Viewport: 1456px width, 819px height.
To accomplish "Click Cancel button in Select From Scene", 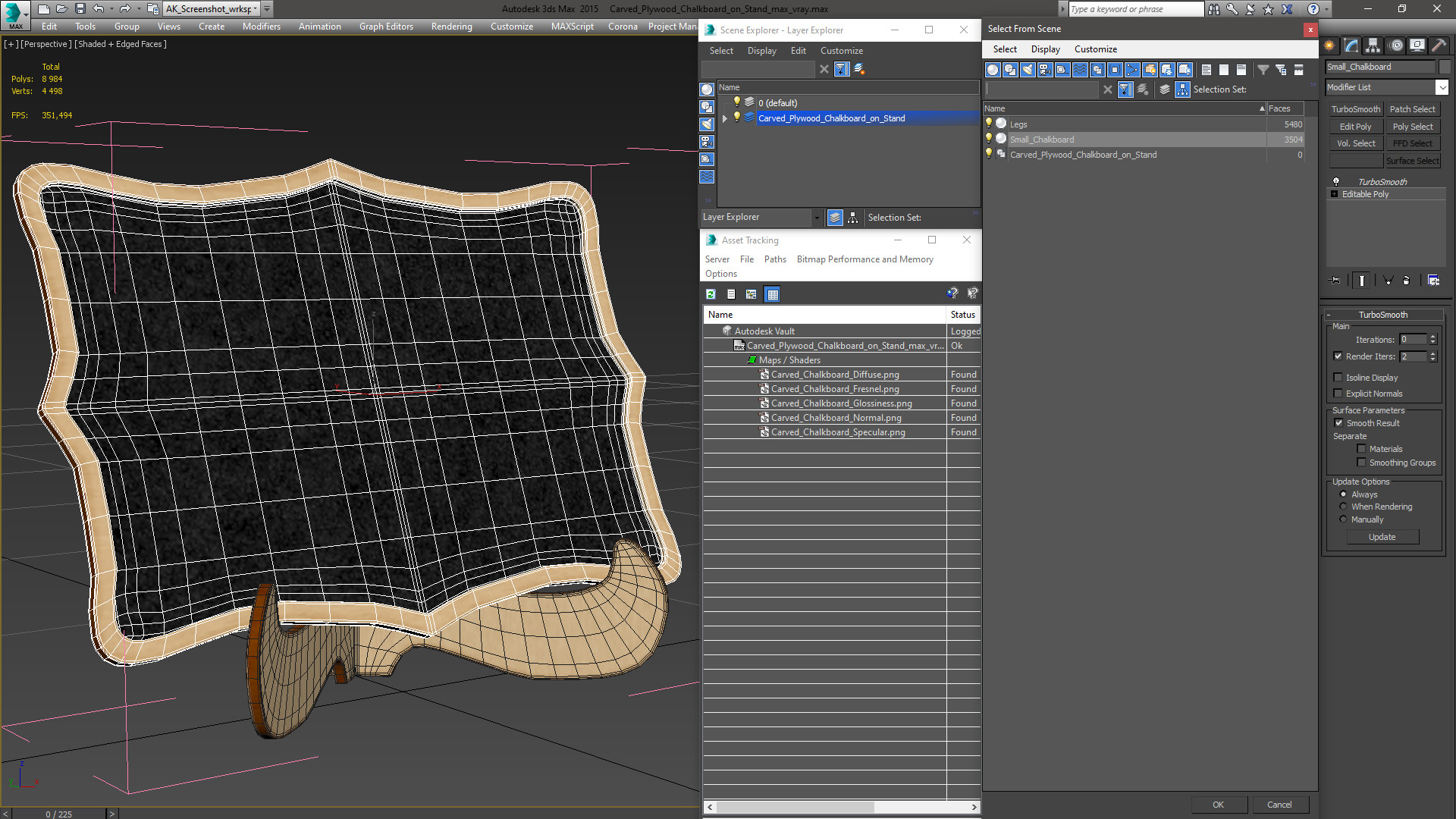I will coord(1279,805).
